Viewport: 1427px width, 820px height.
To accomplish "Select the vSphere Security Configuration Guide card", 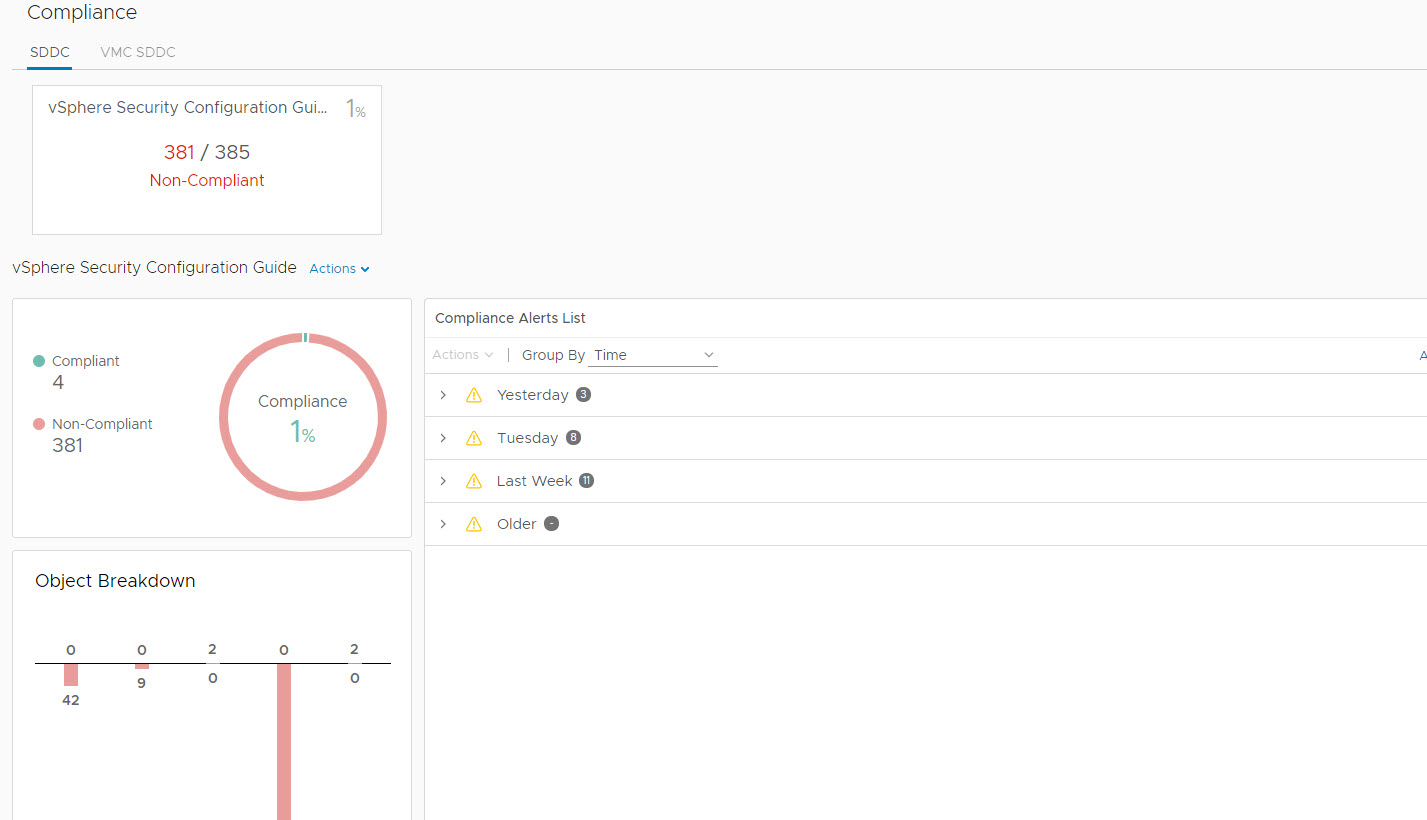I will (x=207, y=160).
